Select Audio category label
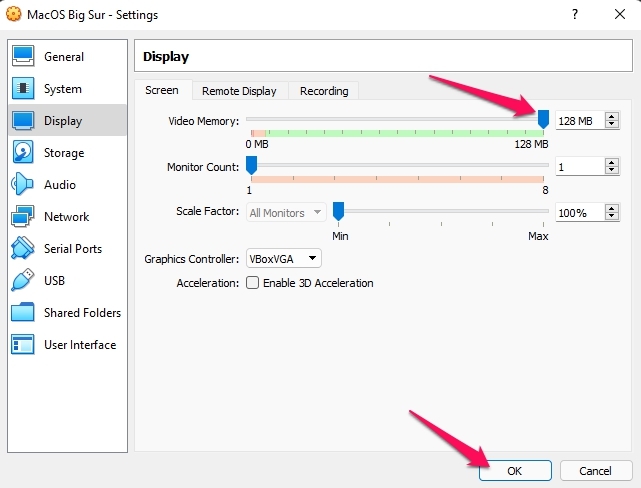 60,184
